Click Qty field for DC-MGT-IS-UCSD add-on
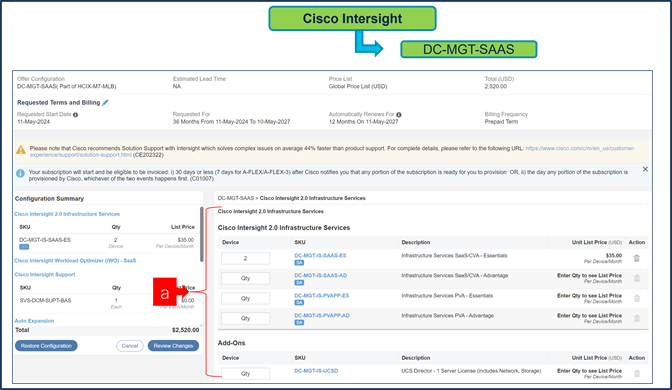 [246, 373]
